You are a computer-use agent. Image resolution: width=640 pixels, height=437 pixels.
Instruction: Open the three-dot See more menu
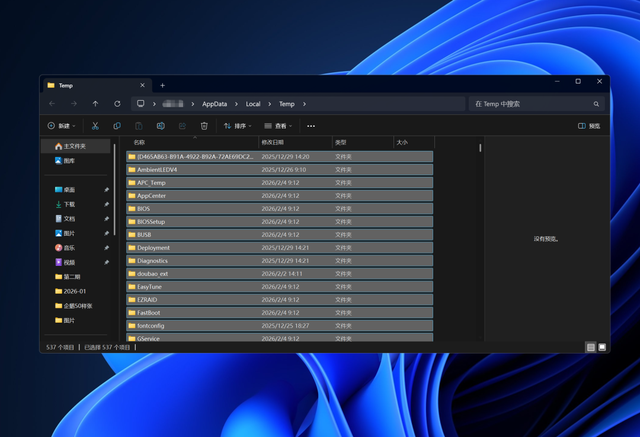click(x=311, y=126)
